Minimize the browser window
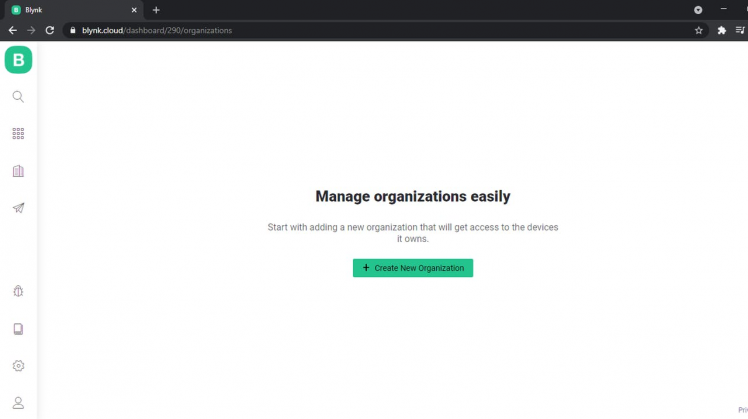748x419 pixels. pyautogui.click(x=724, y=9)
